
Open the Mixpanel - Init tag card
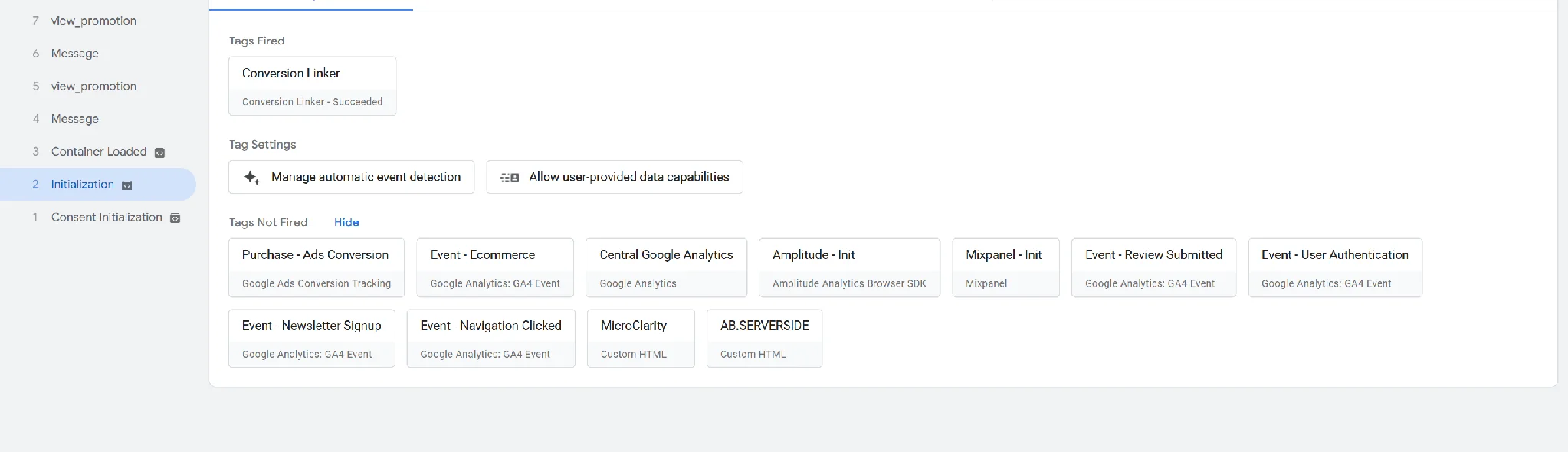click(1005, 267)
